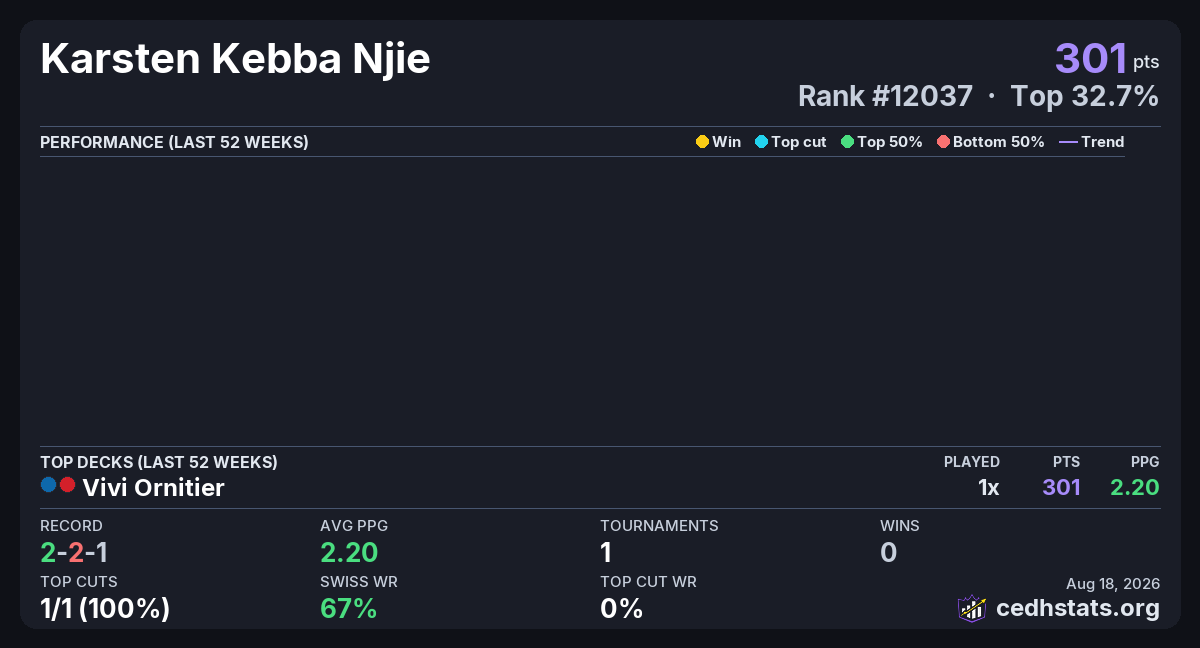Screen dimensions: 1200x648
Task: Click the Swiss WR 67% value
Action: 348,608
